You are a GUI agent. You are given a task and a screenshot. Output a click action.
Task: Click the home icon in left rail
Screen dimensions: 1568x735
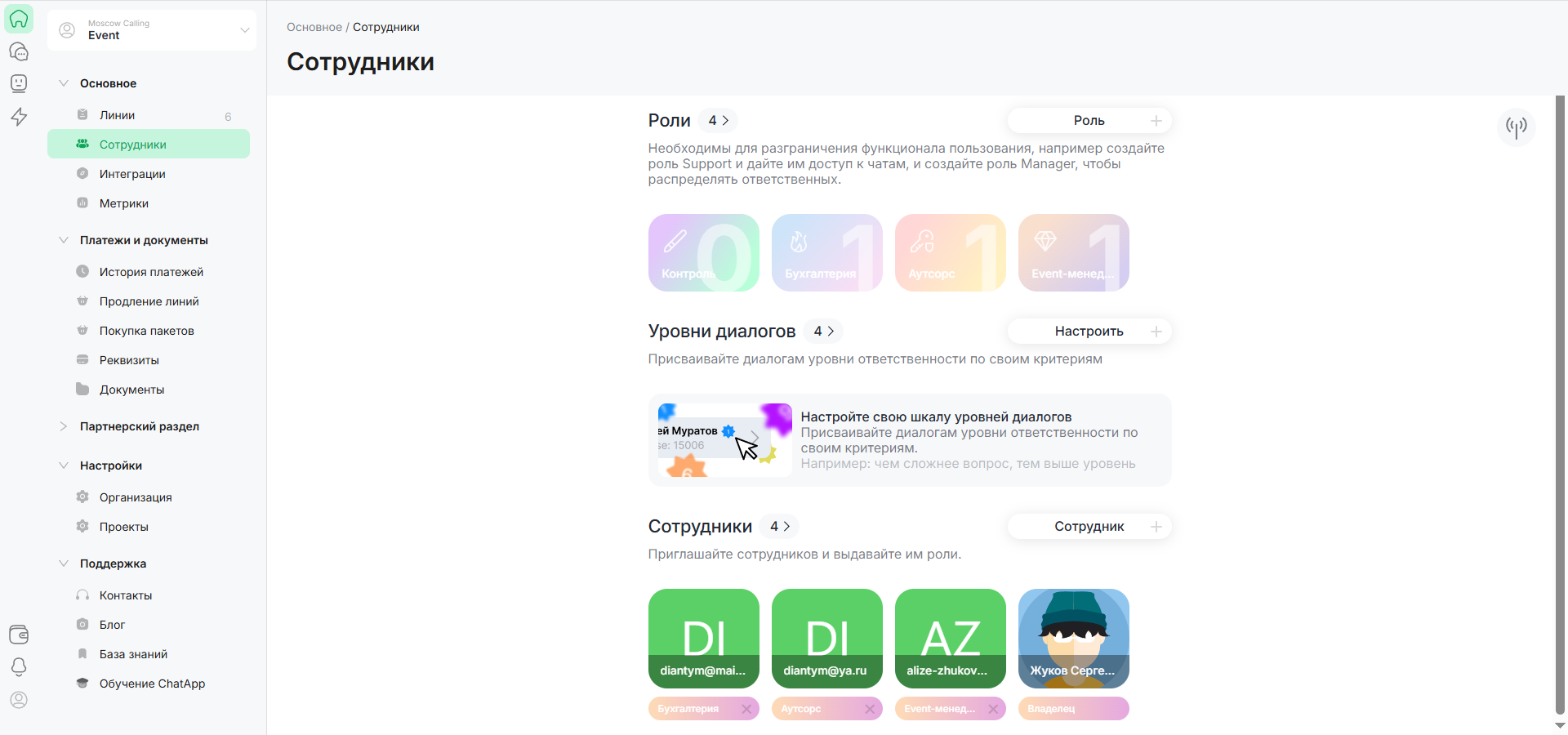click(19, 19)
